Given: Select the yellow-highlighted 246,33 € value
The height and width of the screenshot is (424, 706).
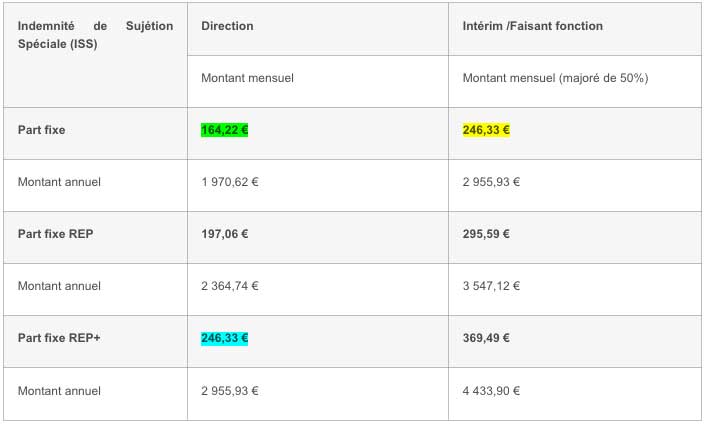Looking at the screenshot, I should point(487,129).
